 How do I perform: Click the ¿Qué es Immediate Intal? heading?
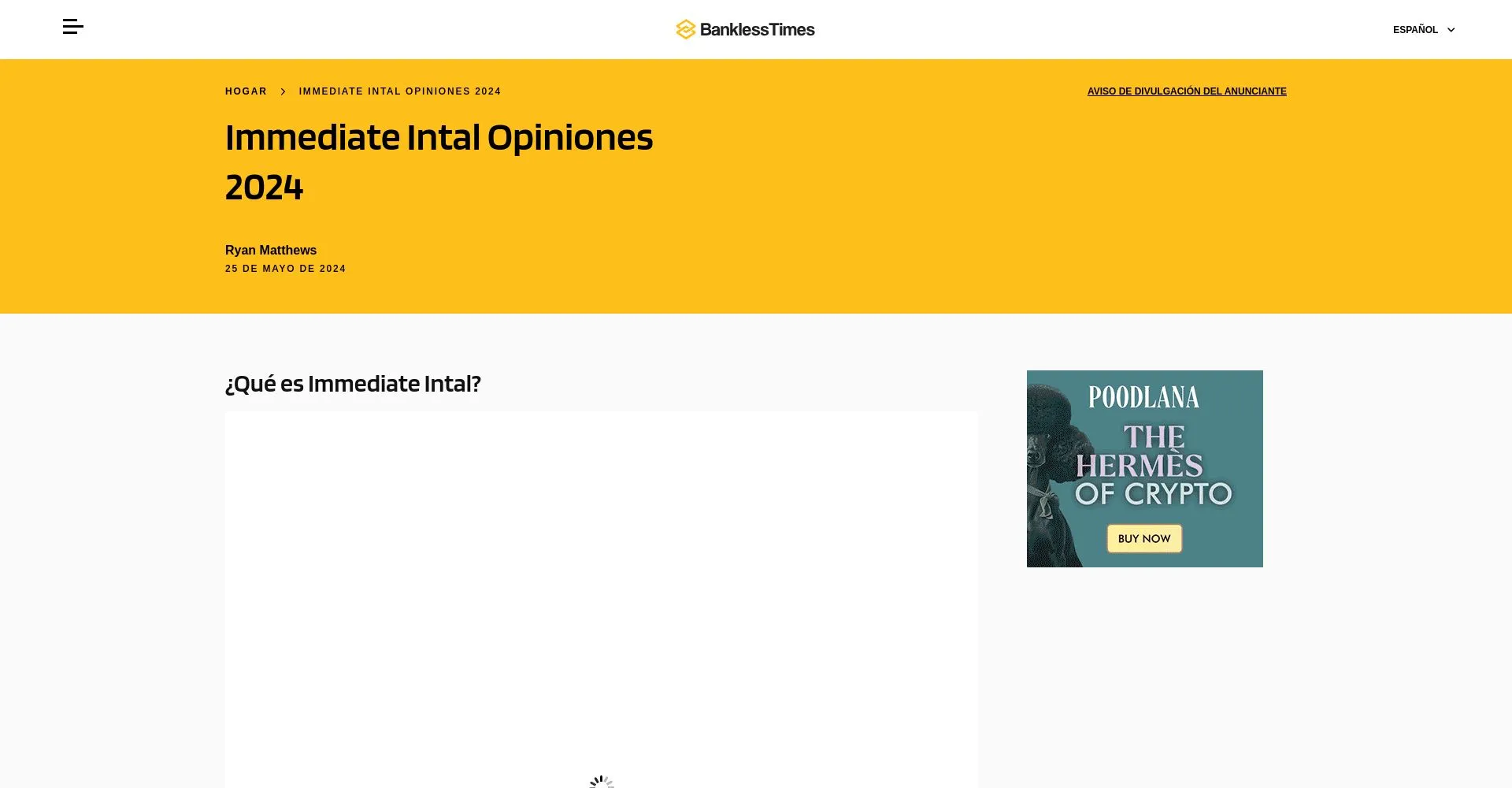point(353,384)
